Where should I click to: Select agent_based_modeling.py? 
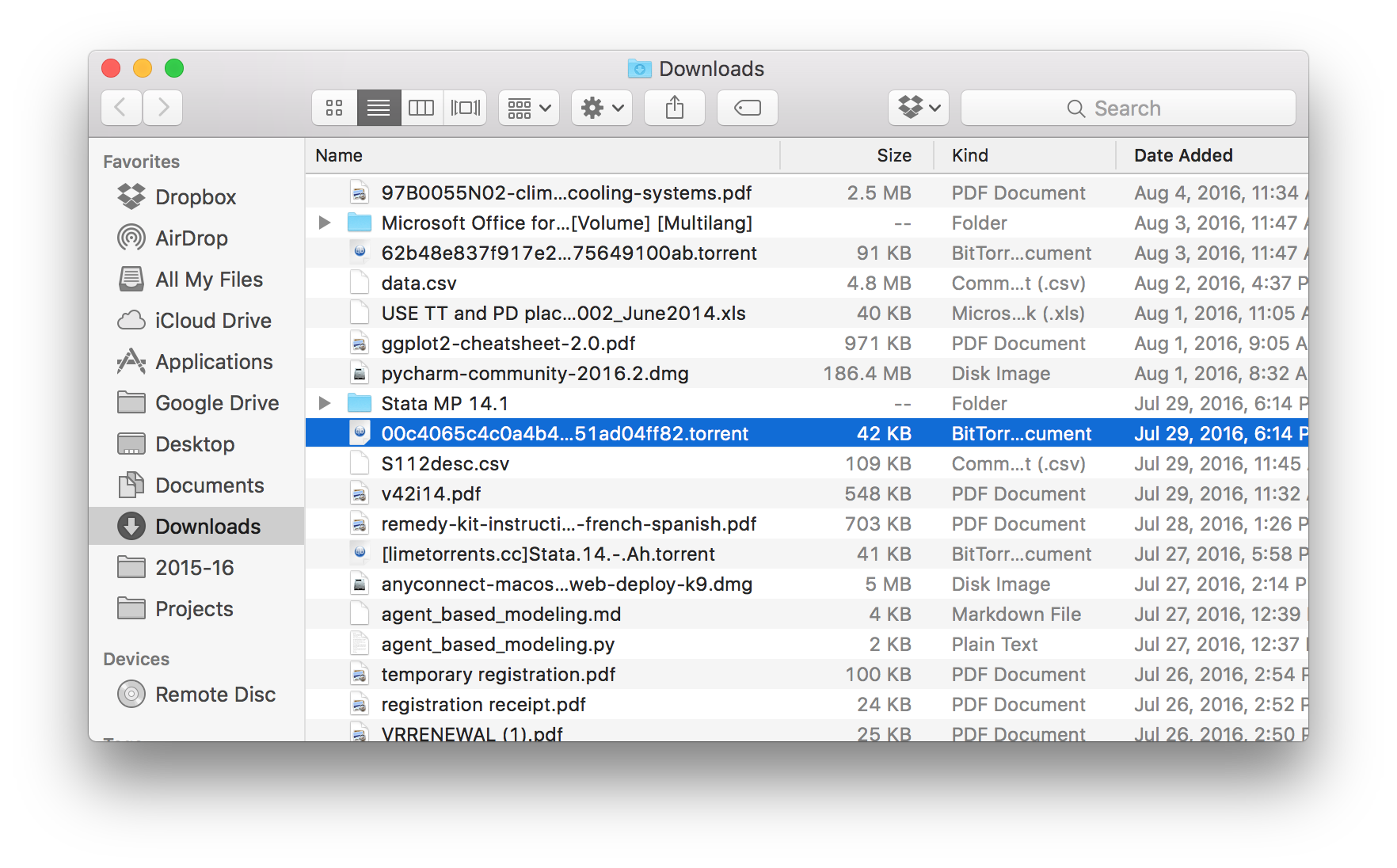(807, 645)
